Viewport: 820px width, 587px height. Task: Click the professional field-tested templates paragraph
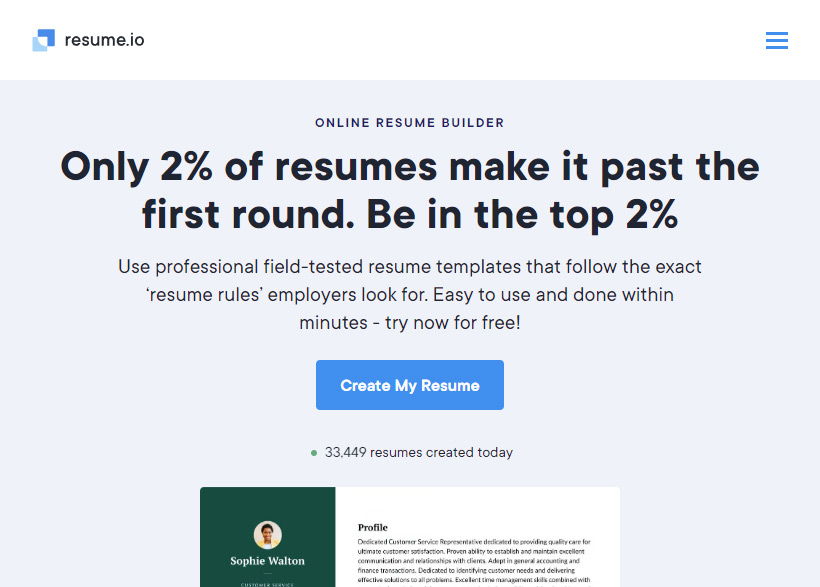coord(410,267)
